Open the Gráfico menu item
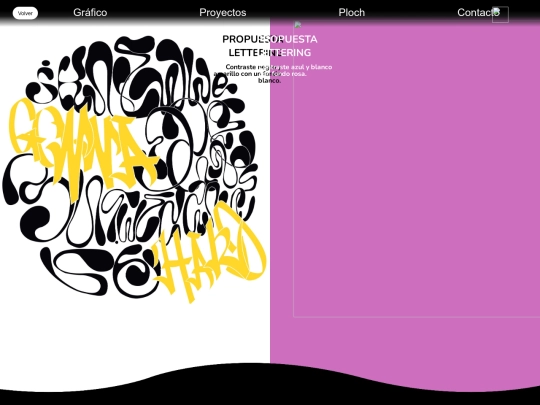The image size is (540, 405). click(x=90, y=12)
